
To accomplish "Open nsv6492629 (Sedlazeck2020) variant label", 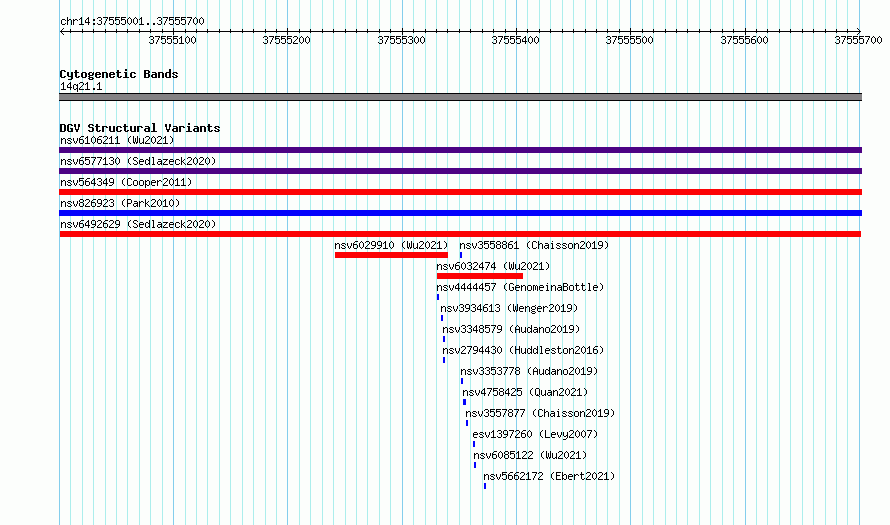I will (x=138, y=224).
